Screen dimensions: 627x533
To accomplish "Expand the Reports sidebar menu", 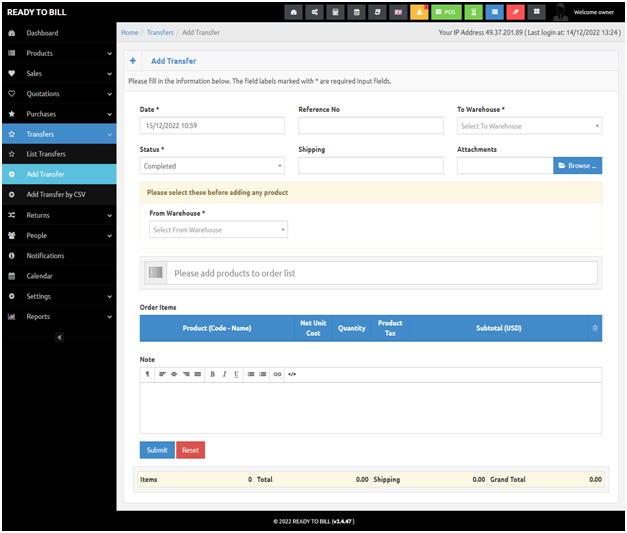I will [x=59, y=316].
